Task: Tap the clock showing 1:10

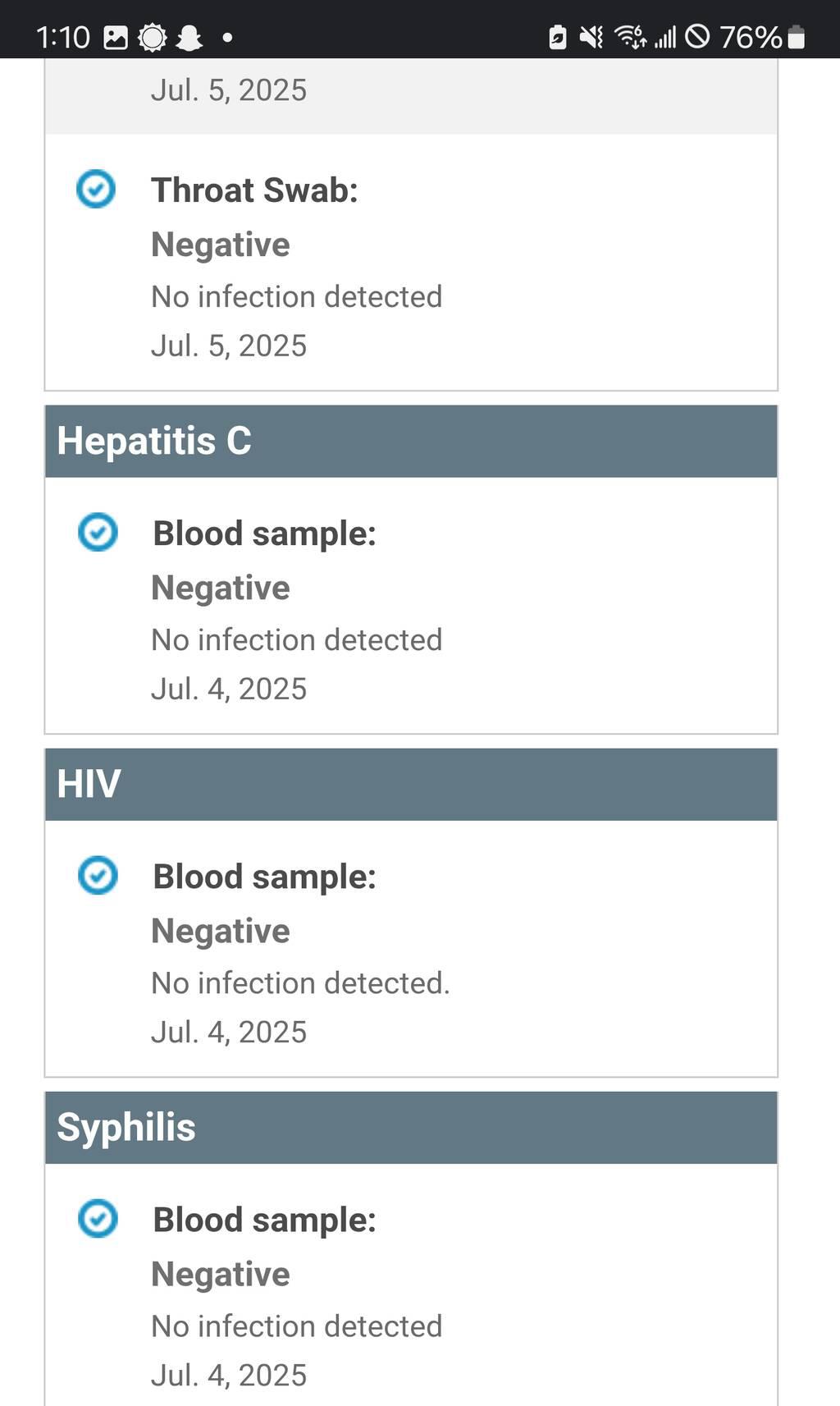Action: tap(62, 38)
